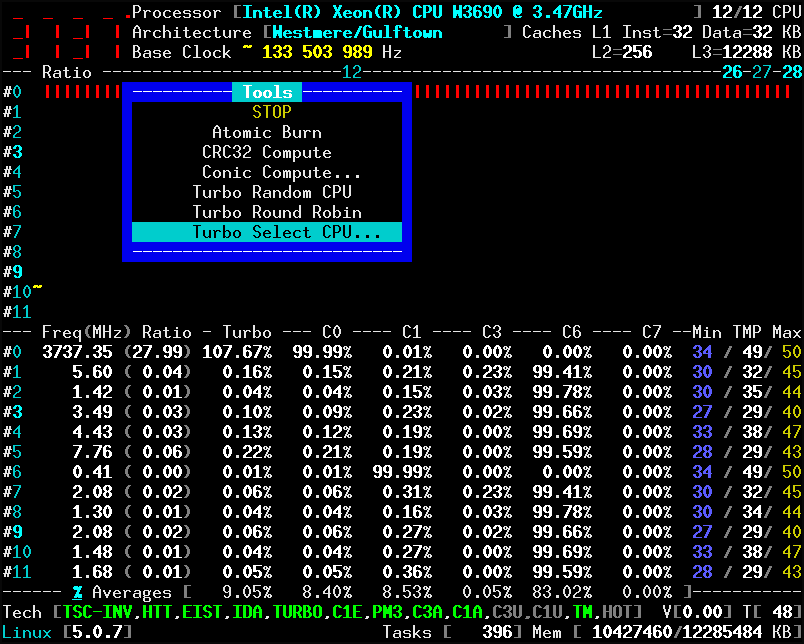Image resolution: width=804 pixels, height=644 pixels.
Task: Click C3A technology flag
Action: coord(427,612)
